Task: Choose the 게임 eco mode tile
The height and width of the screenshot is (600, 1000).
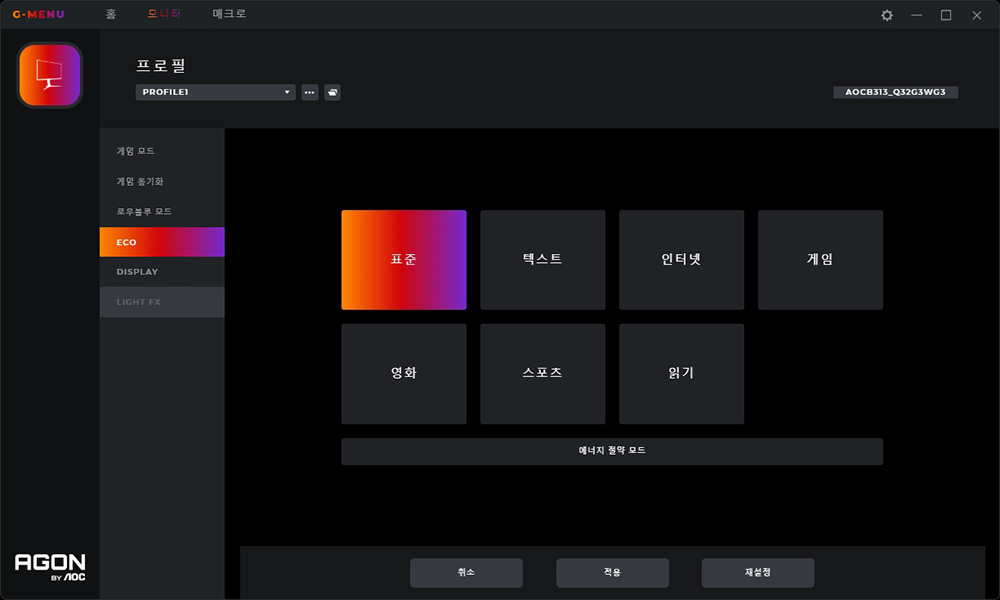Action: 821,260
